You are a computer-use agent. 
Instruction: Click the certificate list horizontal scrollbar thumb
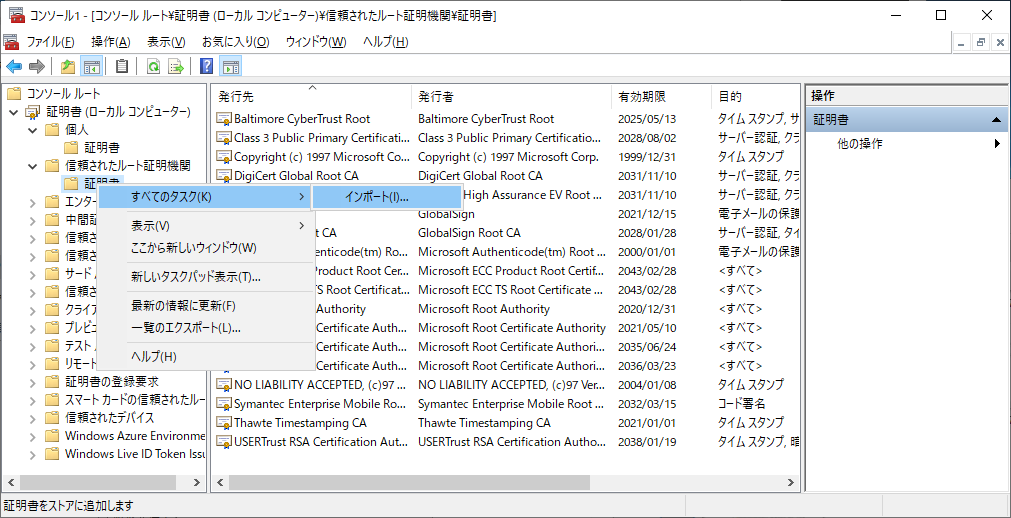click(x=409, y=483)
